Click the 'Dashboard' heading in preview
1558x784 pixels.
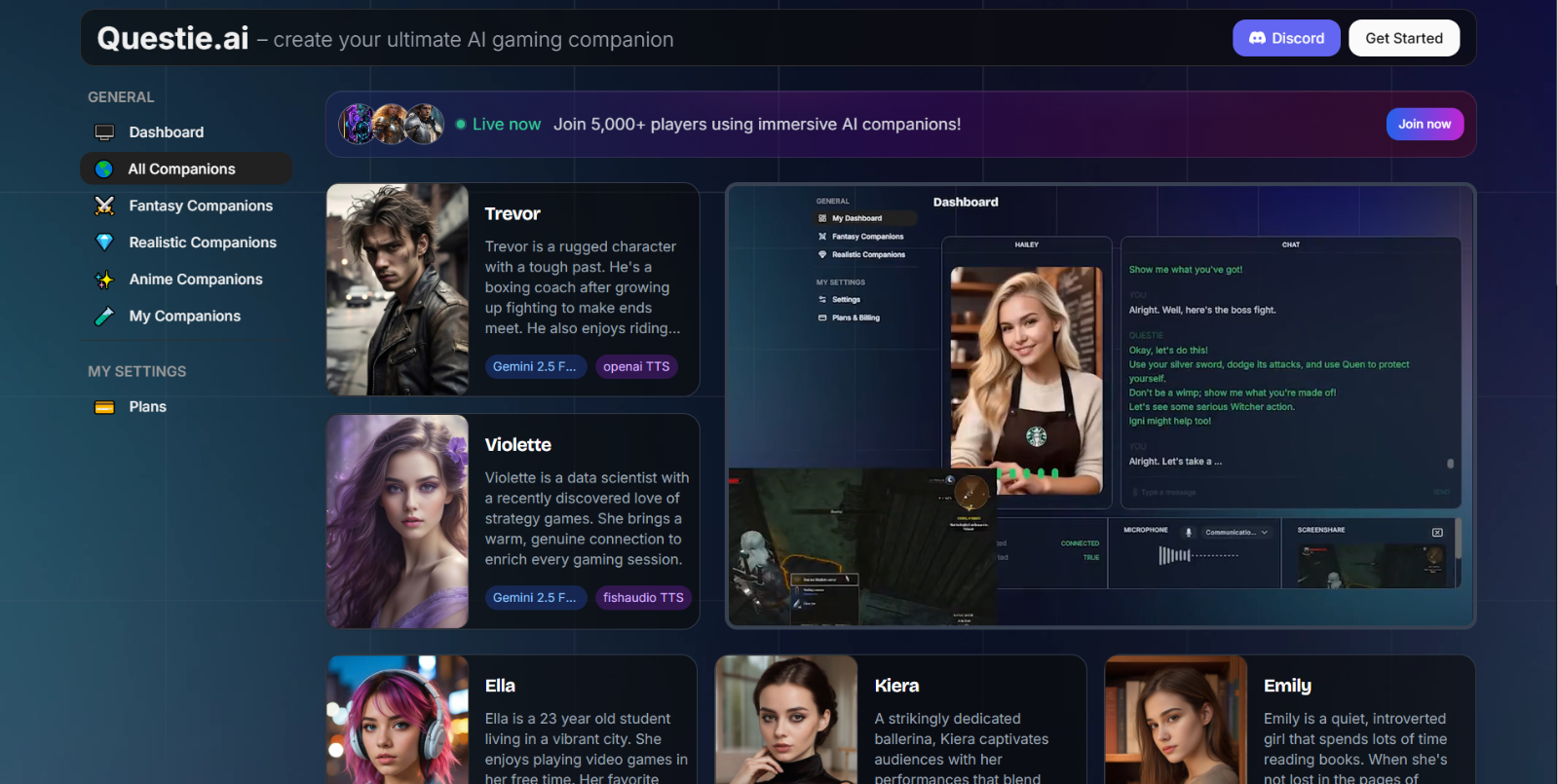pyautogui.click(x=966, y=203)
